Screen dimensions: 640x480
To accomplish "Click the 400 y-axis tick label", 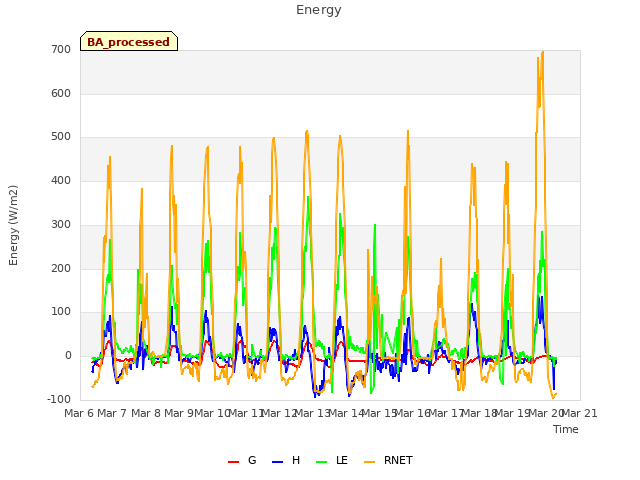I will tap(61, 180).
